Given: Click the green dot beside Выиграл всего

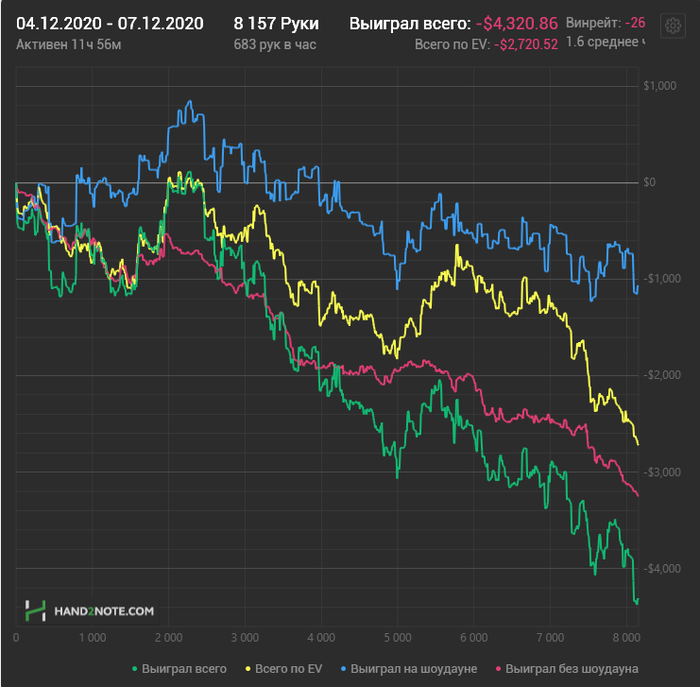Looking at the screenshot, I should click(135, 668).
